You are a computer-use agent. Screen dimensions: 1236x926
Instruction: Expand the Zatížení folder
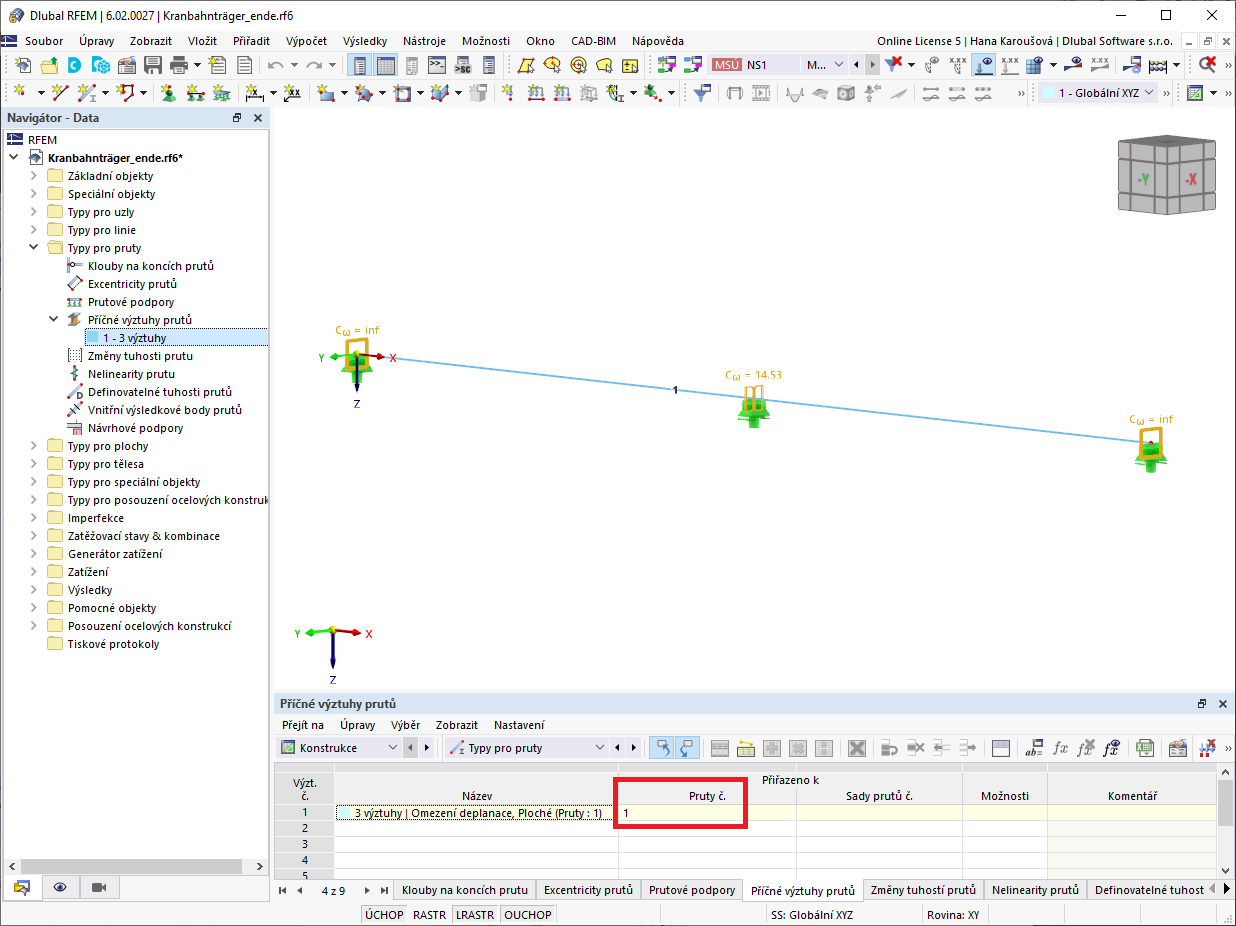pyautogui.click(x=33, y=572)
